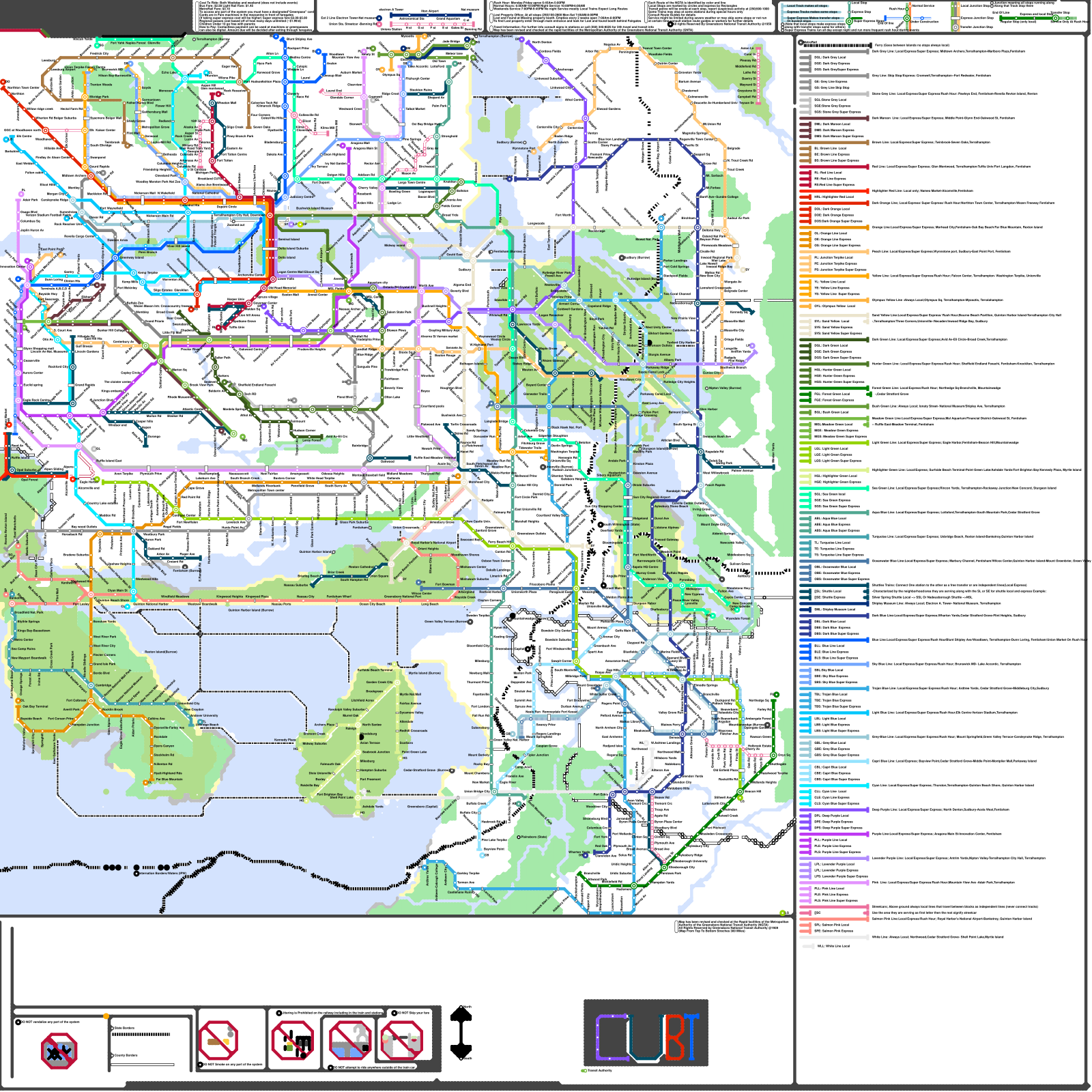Screen dimensions: 1092x1092
Task: Click the Highlighter Red line bar in legend
Action: click(x=834, y=191)
